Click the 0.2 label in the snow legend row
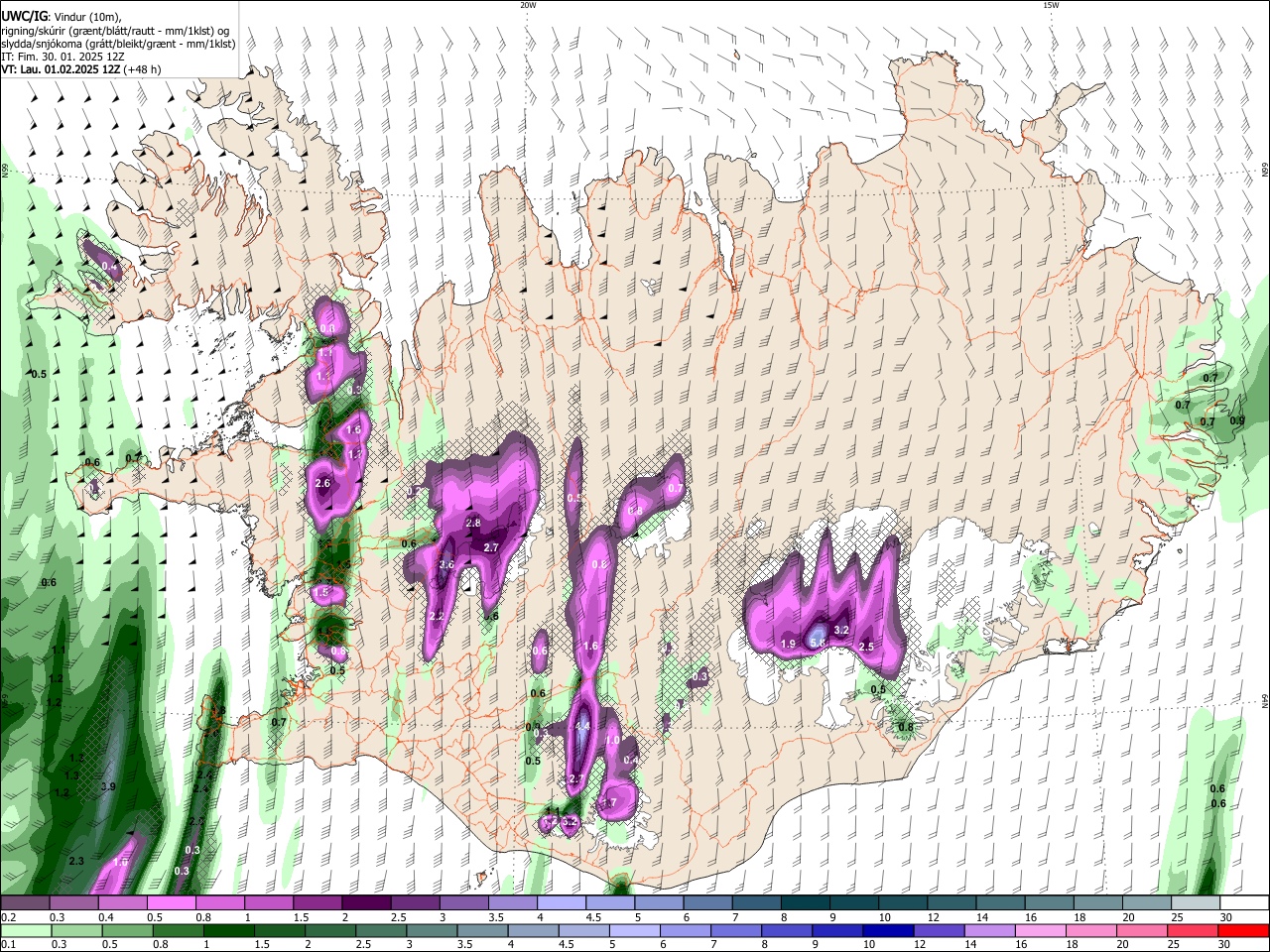Screen dimensions: 1270x952 (x=8, y=916)
